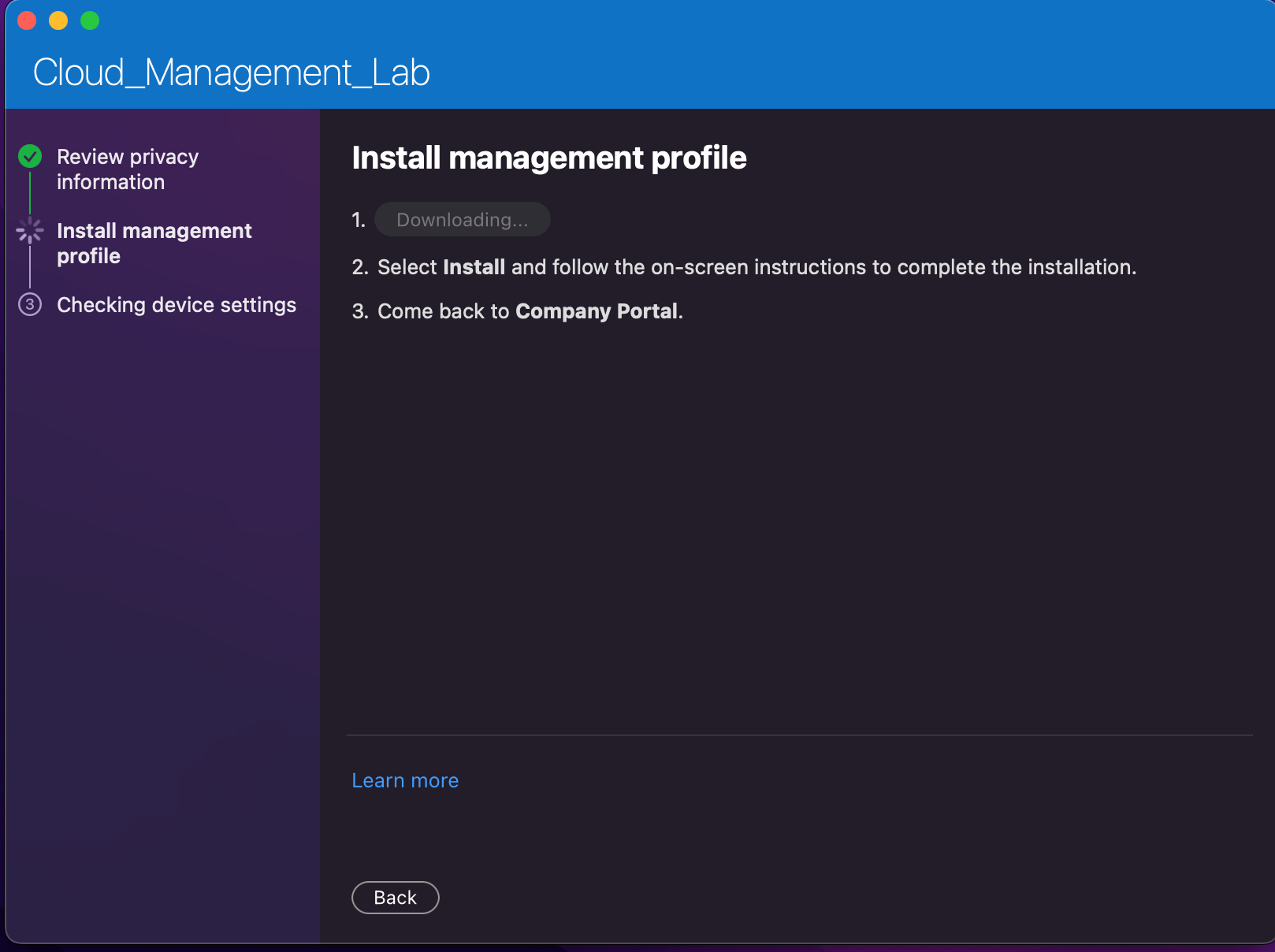Click the 'Come back to' instruction text
1275x952 pixels.
[x=443, y=311]
